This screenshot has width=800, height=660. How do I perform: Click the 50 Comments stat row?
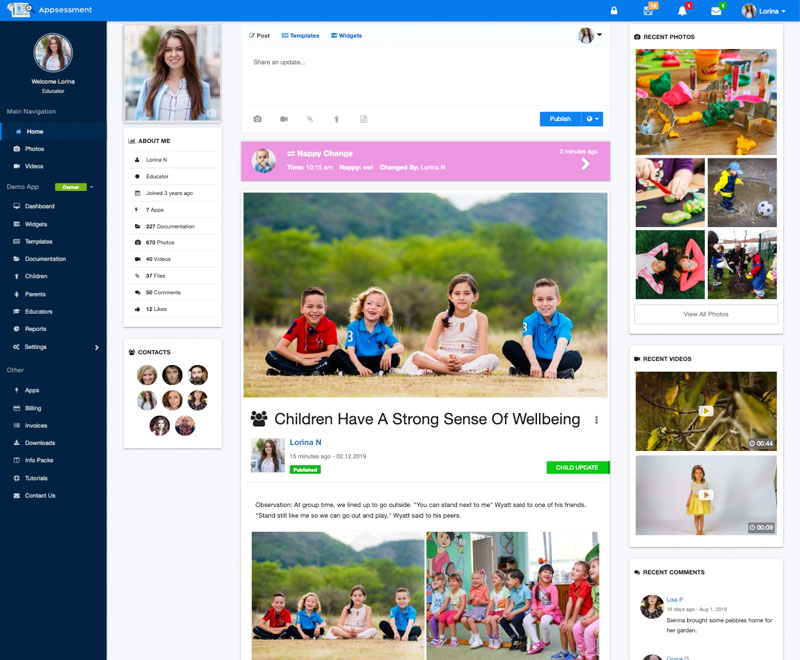pyautogui.click(x=172, y=292)
